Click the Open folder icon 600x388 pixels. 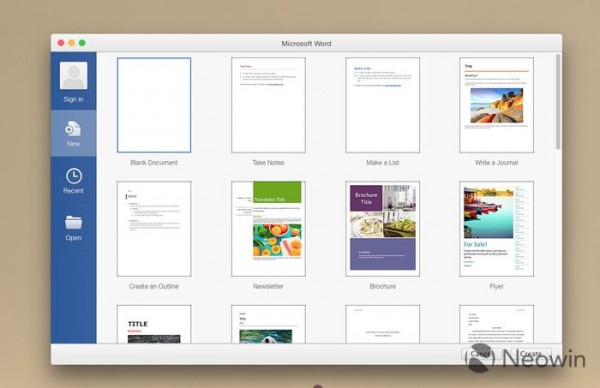pyautogui.click(x=73, y=223)
